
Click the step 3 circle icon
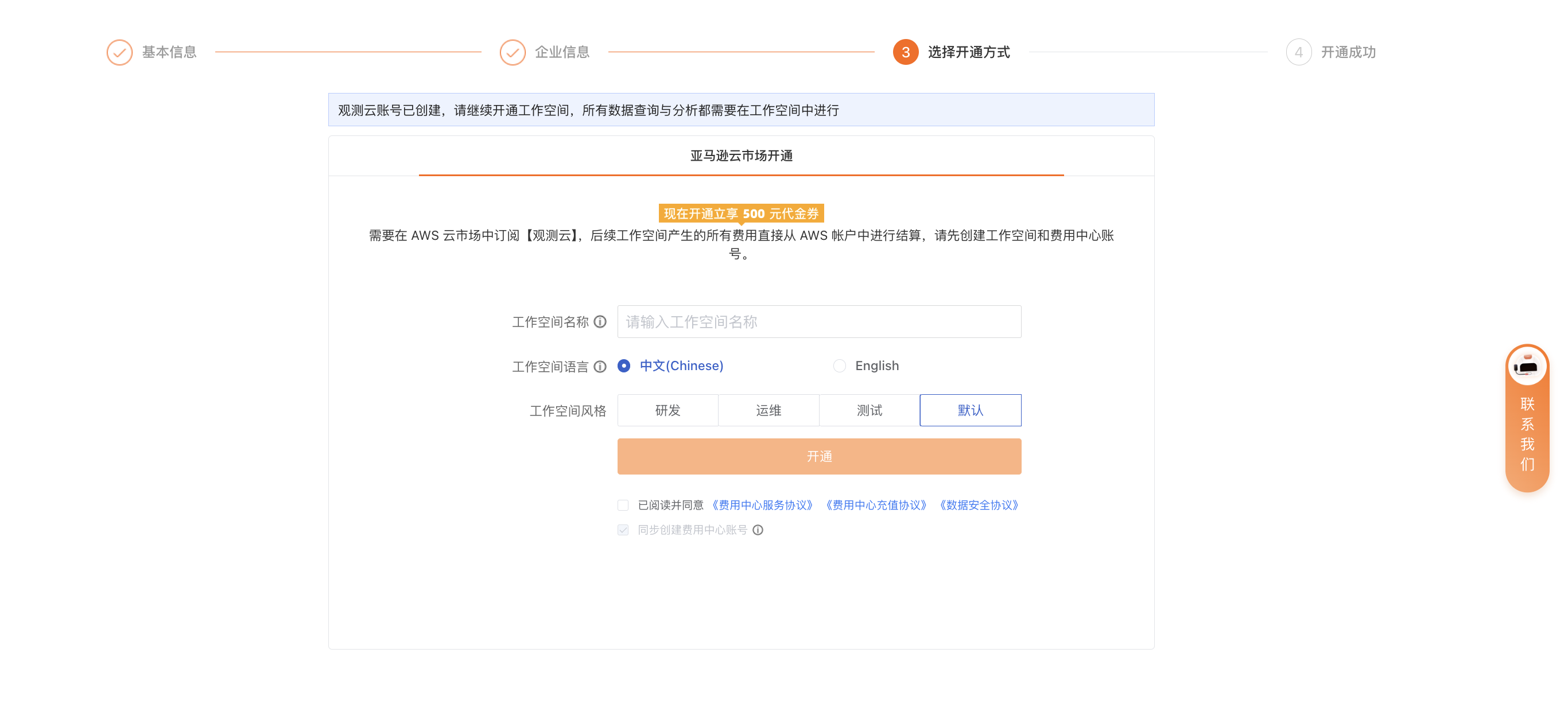(x=906, y=52)
